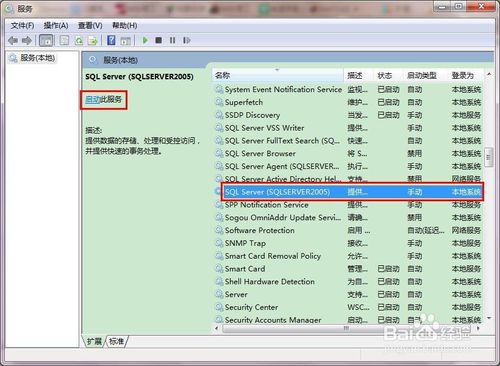Viewport: 500px width, 366px height.
Task: Select SQL Server Browser service
Action: [348, 154]
